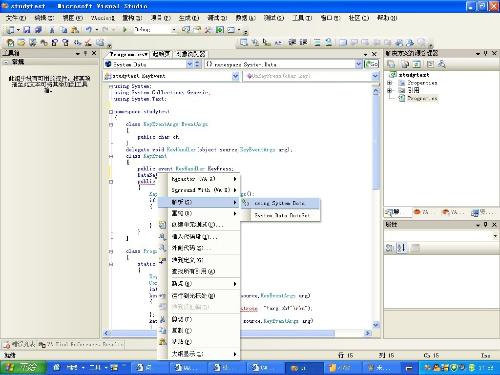
Task: Click the View Code icon in Solution Explorer
Action: (x=430, y=64)
